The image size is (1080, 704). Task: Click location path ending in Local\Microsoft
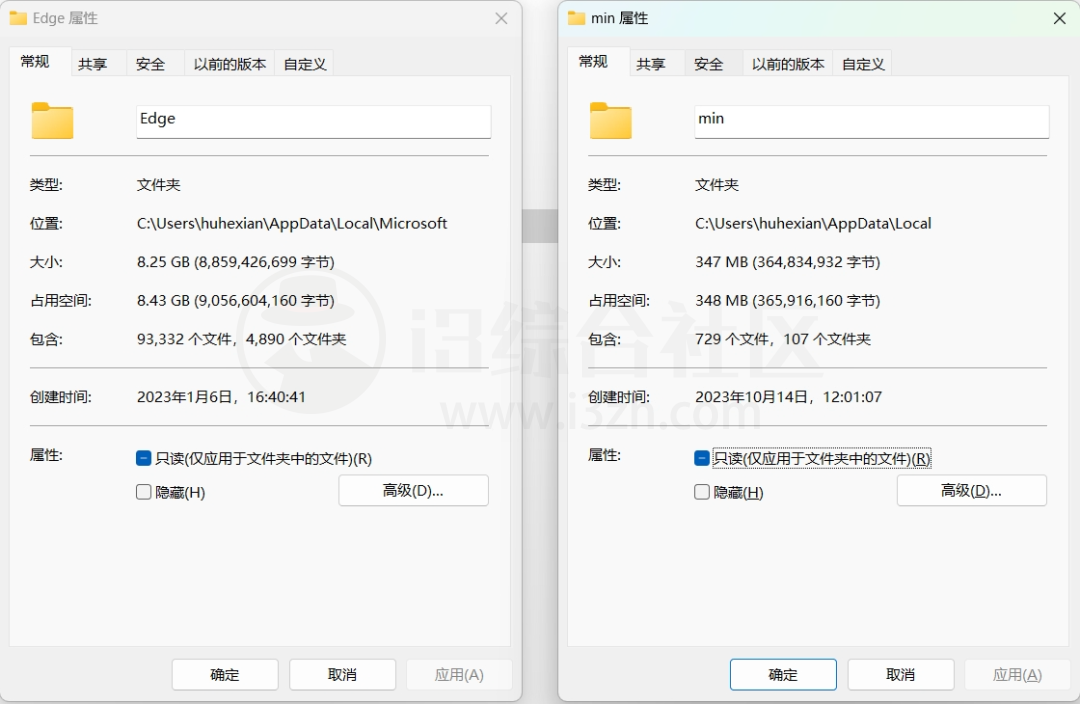coord(292,223)
